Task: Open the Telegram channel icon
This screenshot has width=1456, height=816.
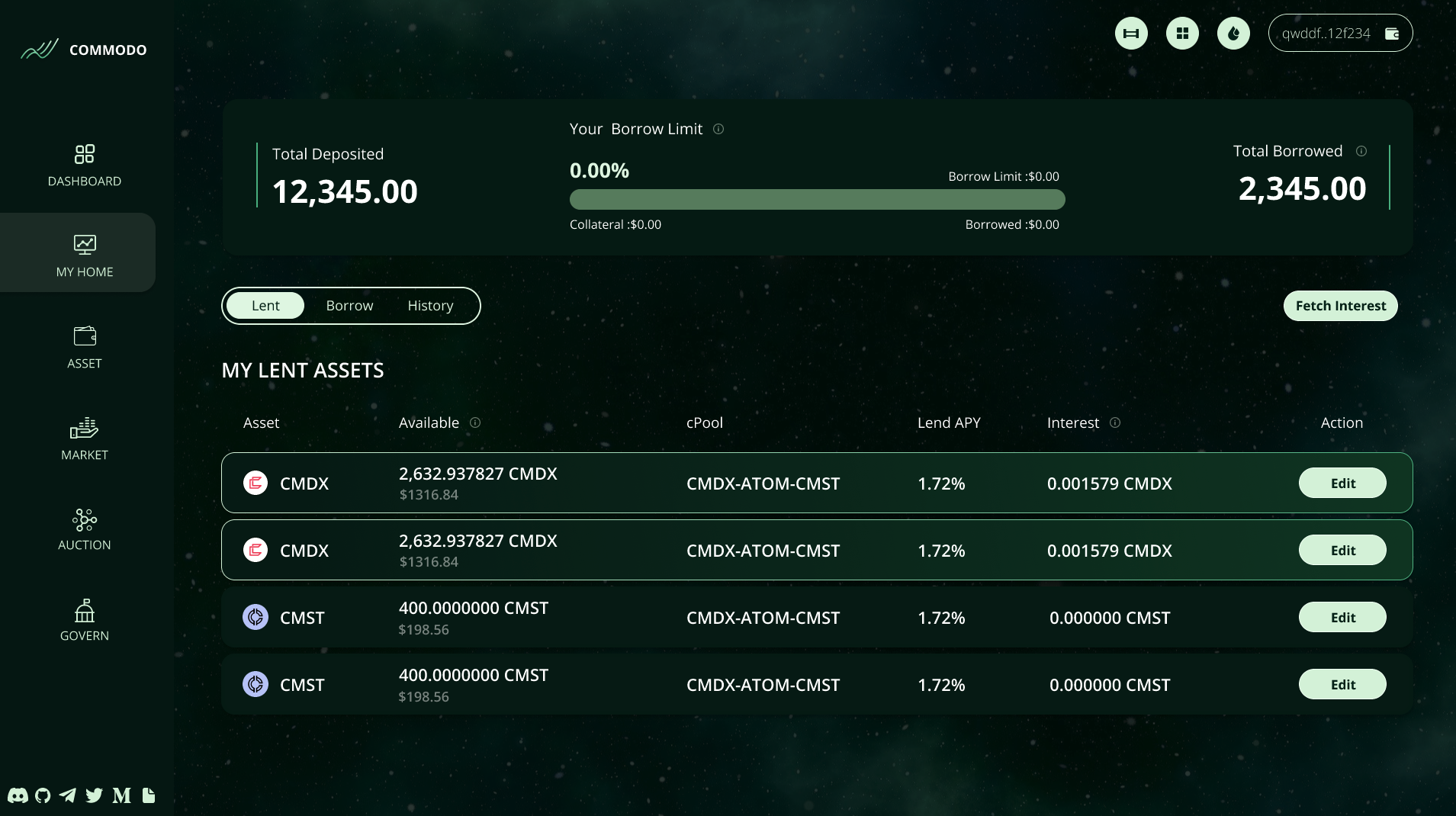Action: (x=68, y=795)
